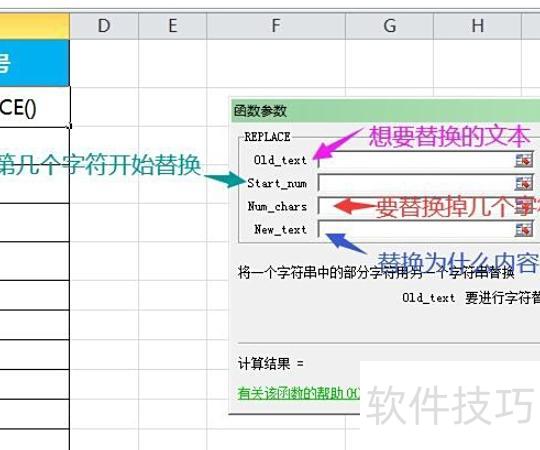Viewport: 540px width, 450px height.
Task: Click the New_text range selector icon
Action: tap(523, 229)
